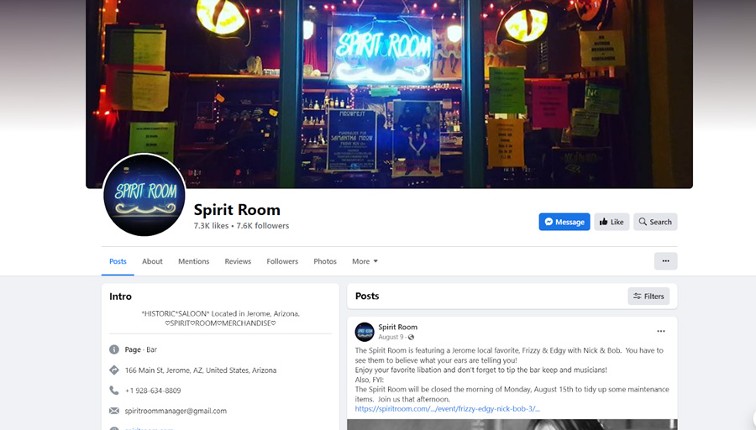
Task: Click the thumbs-up Like icon
Action: coord(603,222)
